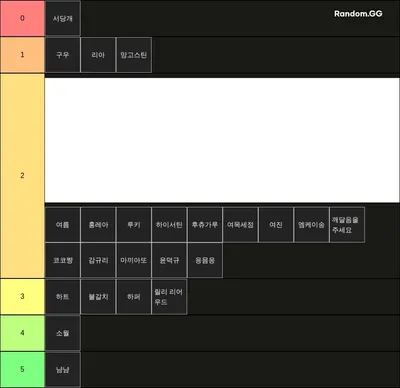Screen dimensions: 400x388
Task: Click the 구우 tile in tier 1
Action: coord(63,55)
